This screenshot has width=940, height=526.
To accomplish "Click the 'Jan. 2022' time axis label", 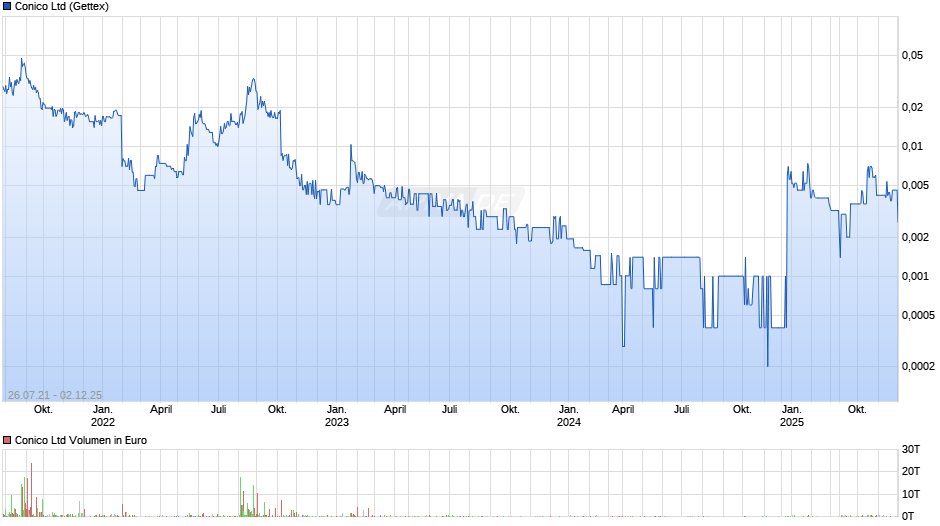I will pos(103,416).
